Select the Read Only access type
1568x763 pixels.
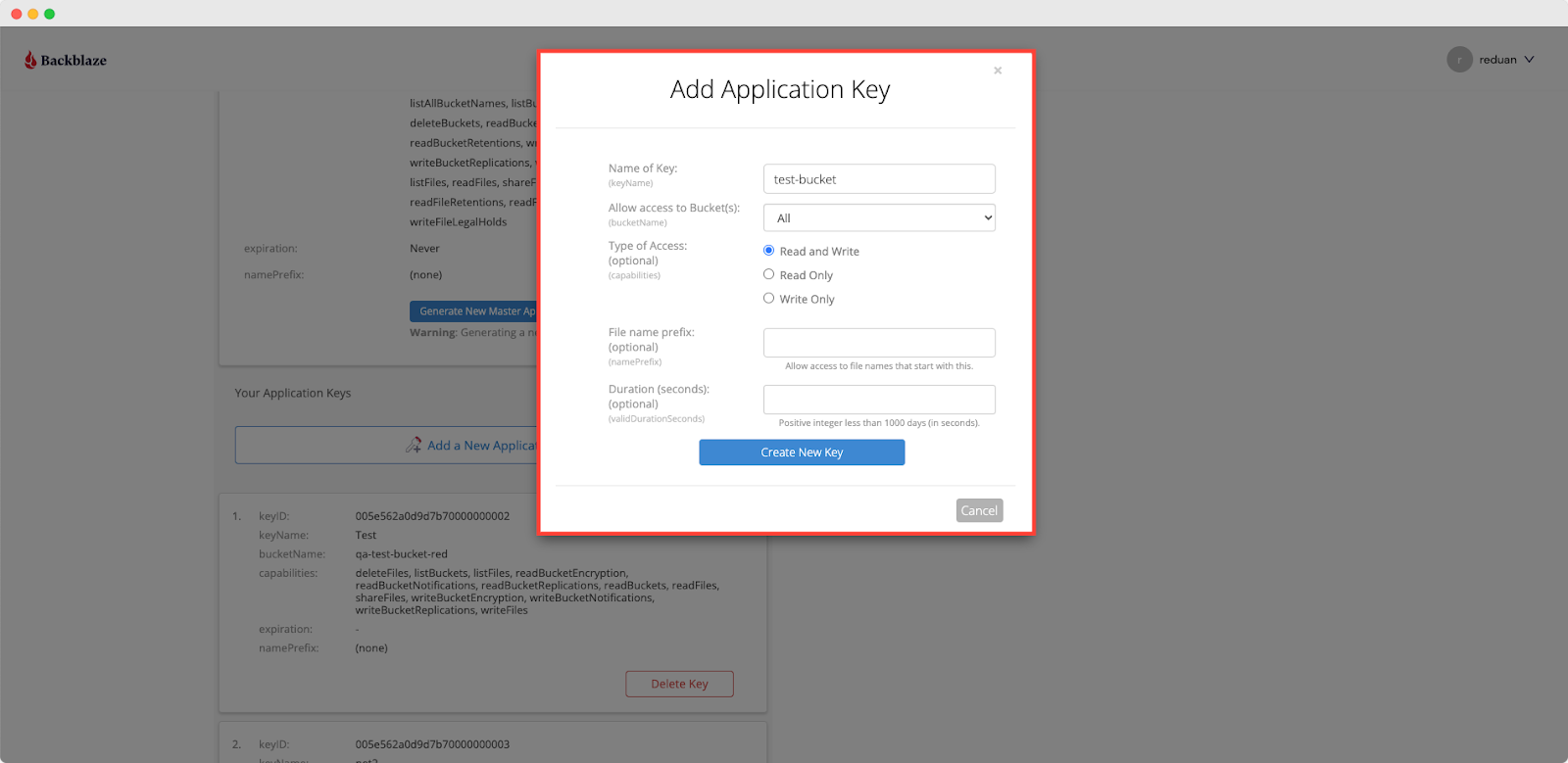(769, 275)
